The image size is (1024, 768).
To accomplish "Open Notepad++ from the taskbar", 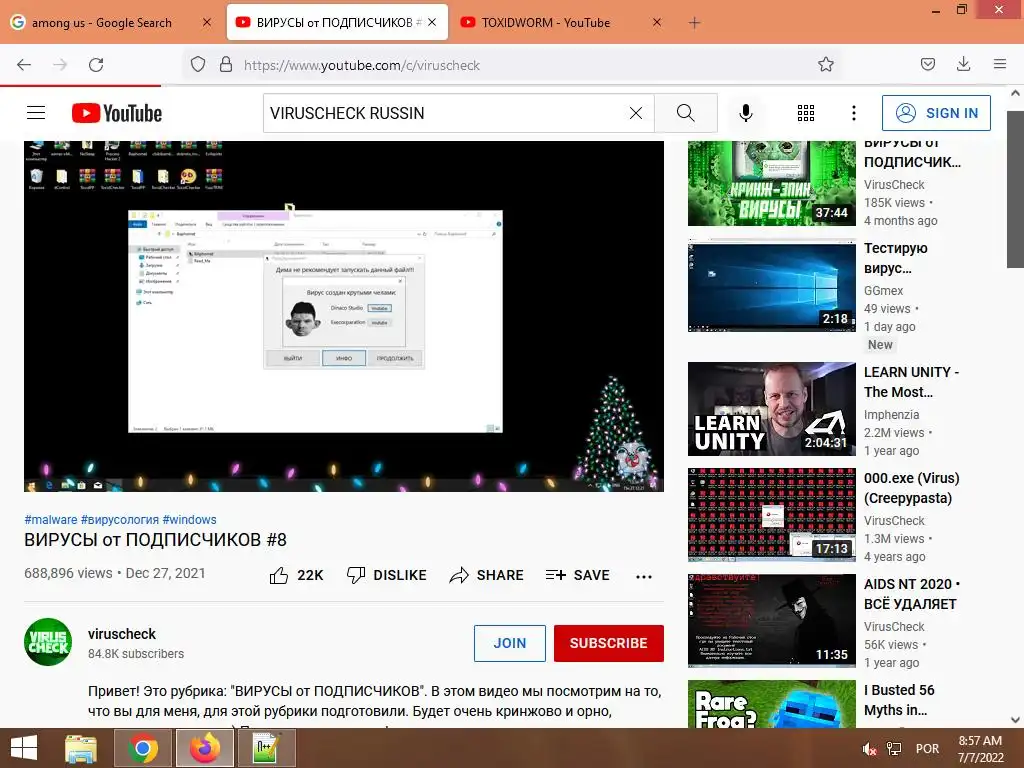I will pyautogui.click(x=266, y=748).
